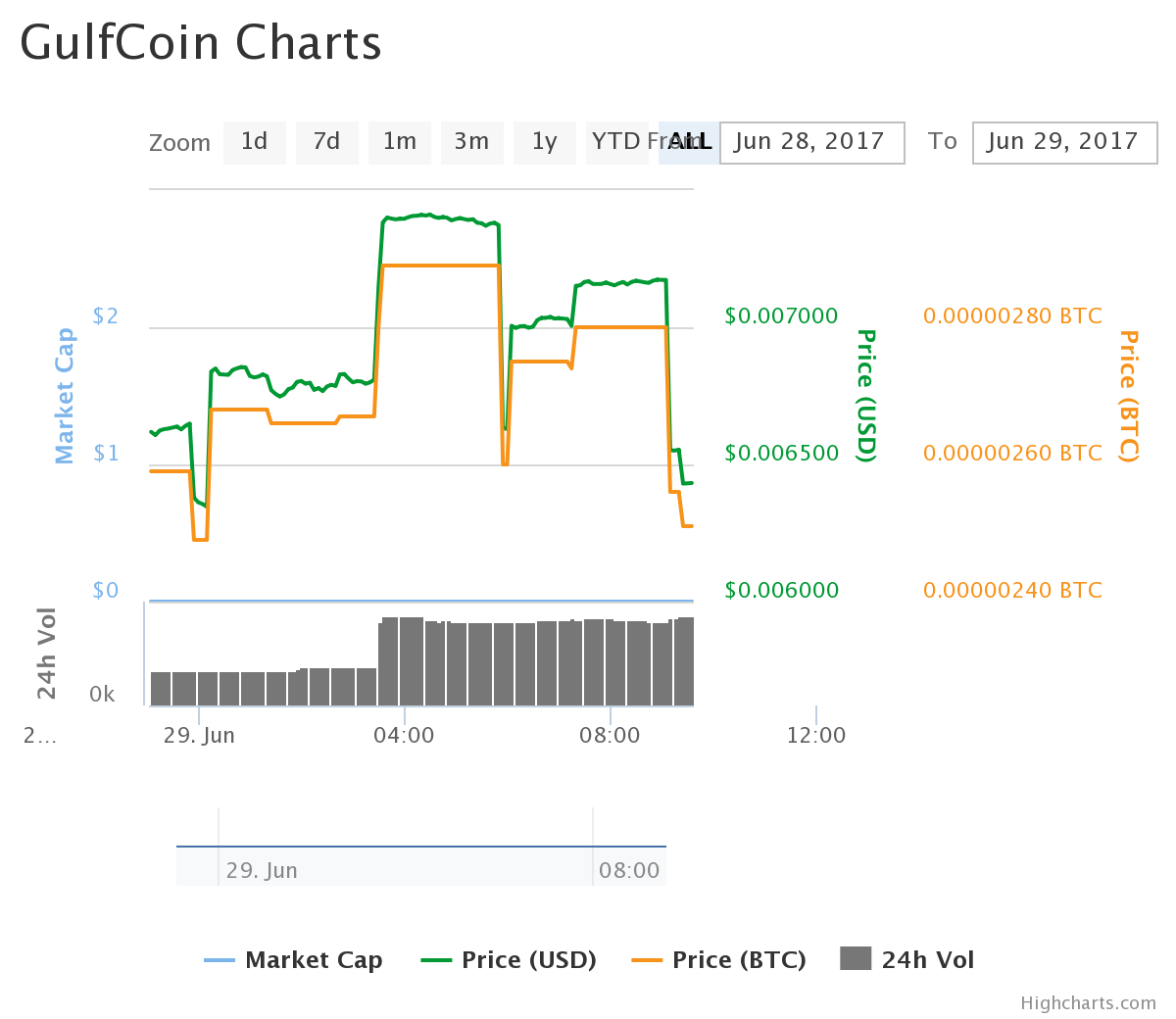Select the "1d" zoom range
This screenshot has height=1019, width=1176.
254,141
